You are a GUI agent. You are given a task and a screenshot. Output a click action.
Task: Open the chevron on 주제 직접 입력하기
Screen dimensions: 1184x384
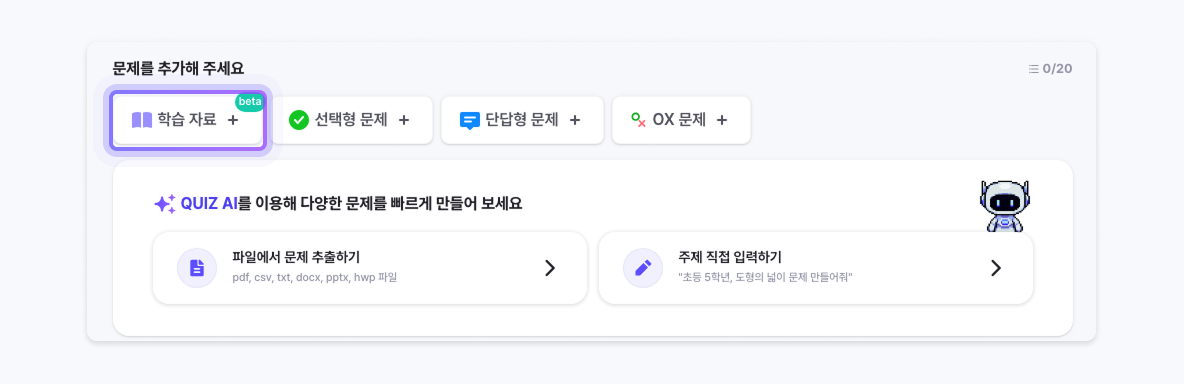(x=996, y=268)
